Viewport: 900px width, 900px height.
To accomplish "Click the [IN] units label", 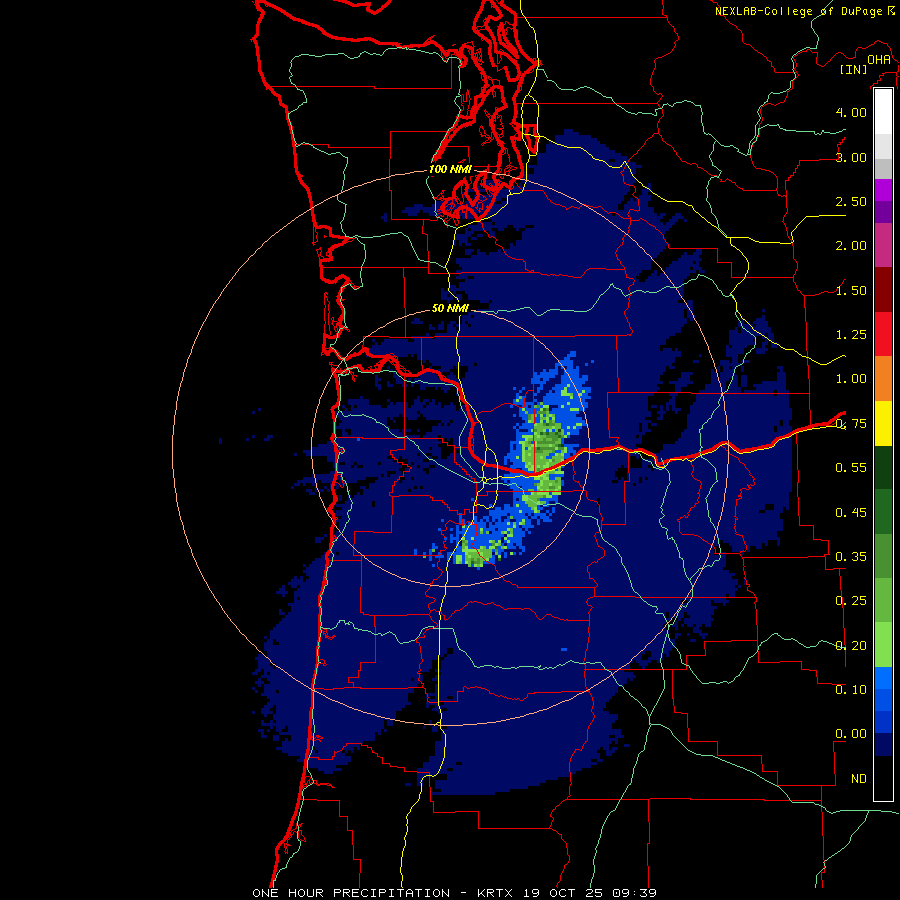I will pos(854,69).
